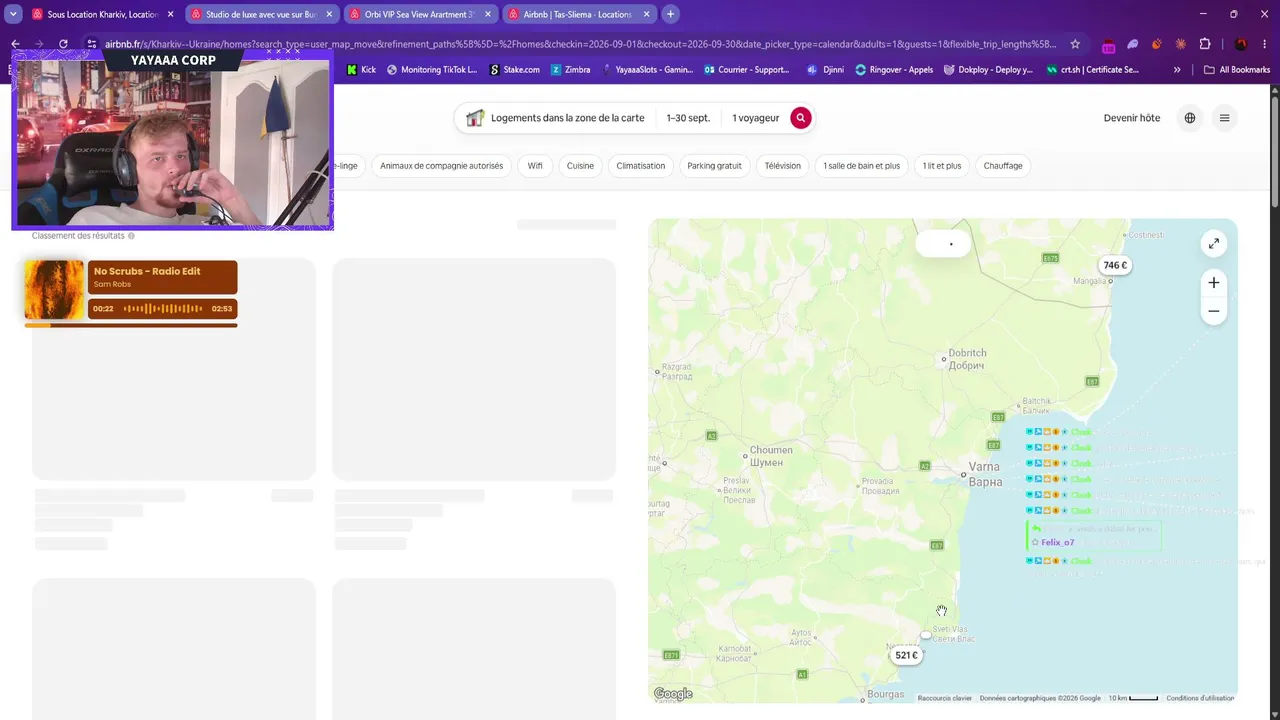Open the Chrome tab search dropdown
This screenshot has height=720, width=1280.
(14, 14)
